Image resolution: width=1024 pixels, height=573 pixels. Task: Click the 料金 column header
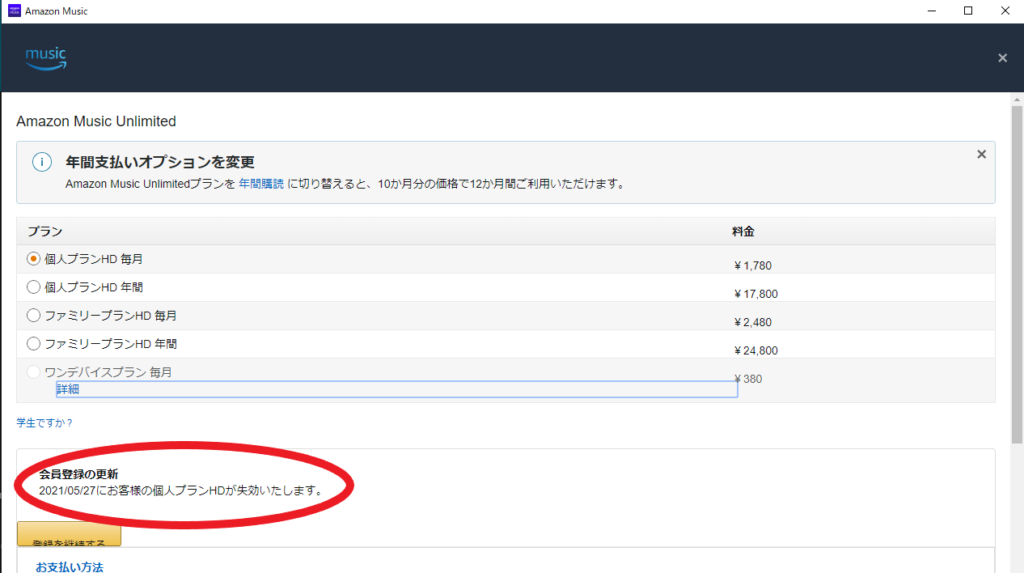pyautogui.click(x=743, y=231)
